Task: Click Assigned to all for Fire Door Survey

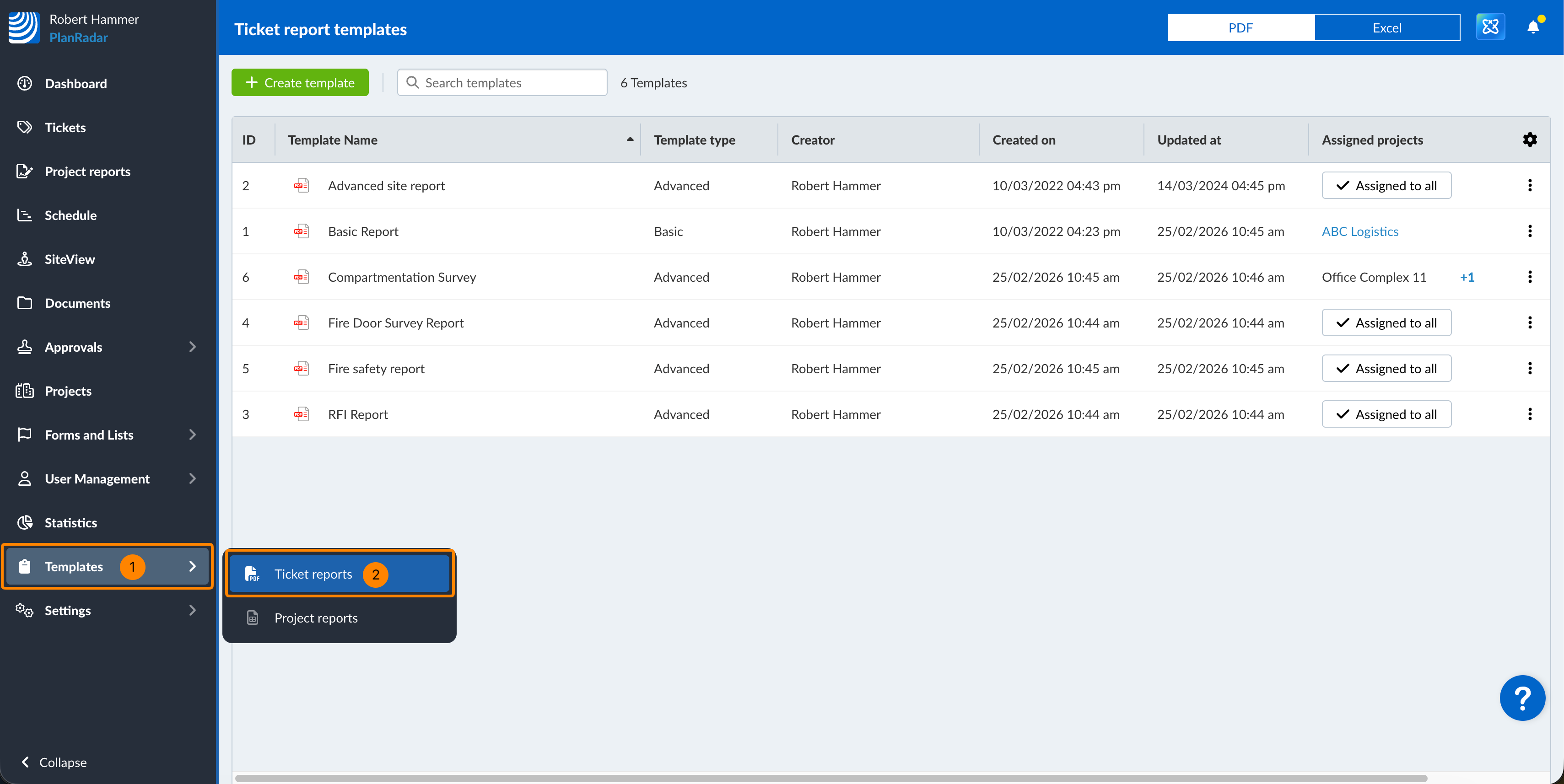Action: tap(1386, 323)
